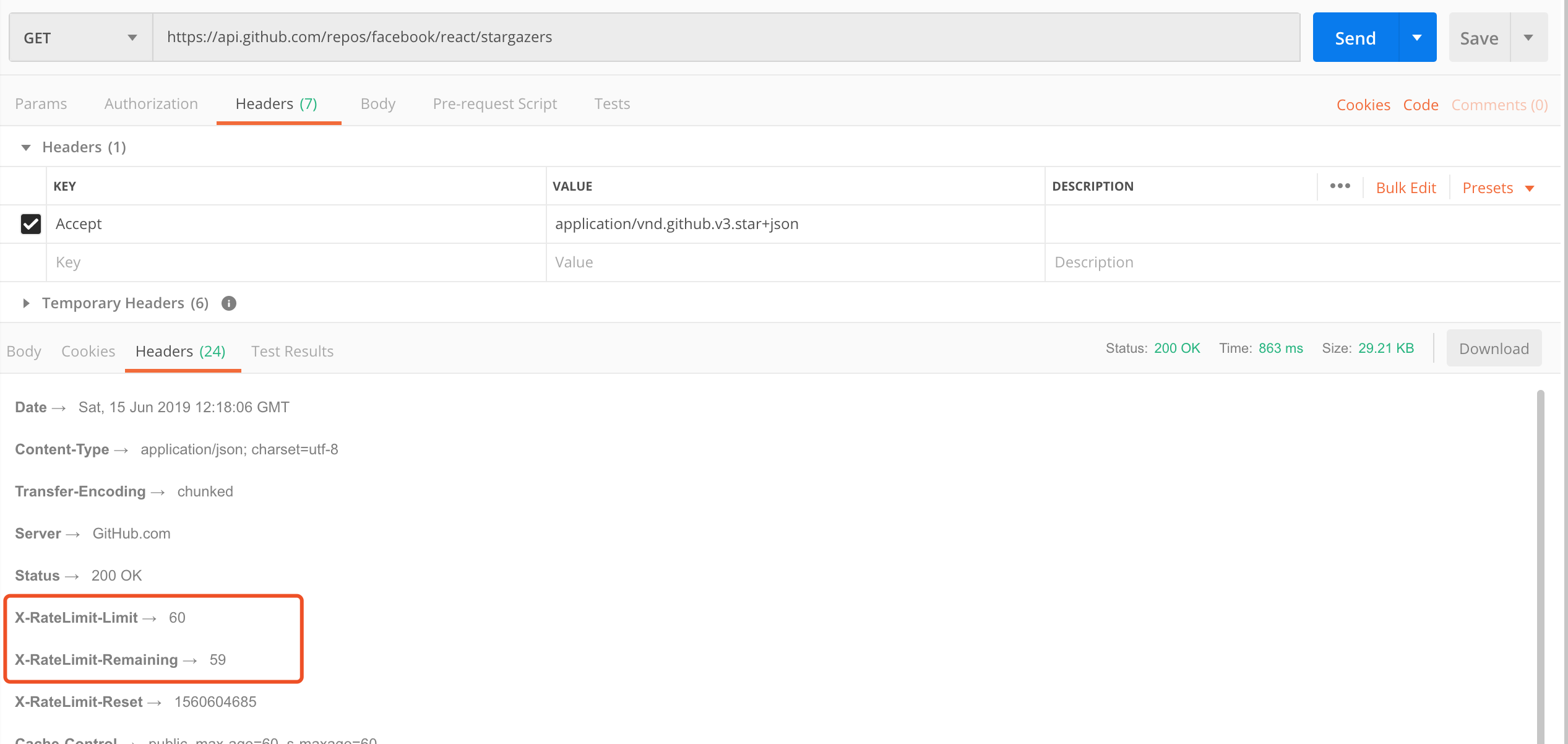The image size is (1568, 744).
Task: Expand the Temporary Headers section
Action: point(26,303)
